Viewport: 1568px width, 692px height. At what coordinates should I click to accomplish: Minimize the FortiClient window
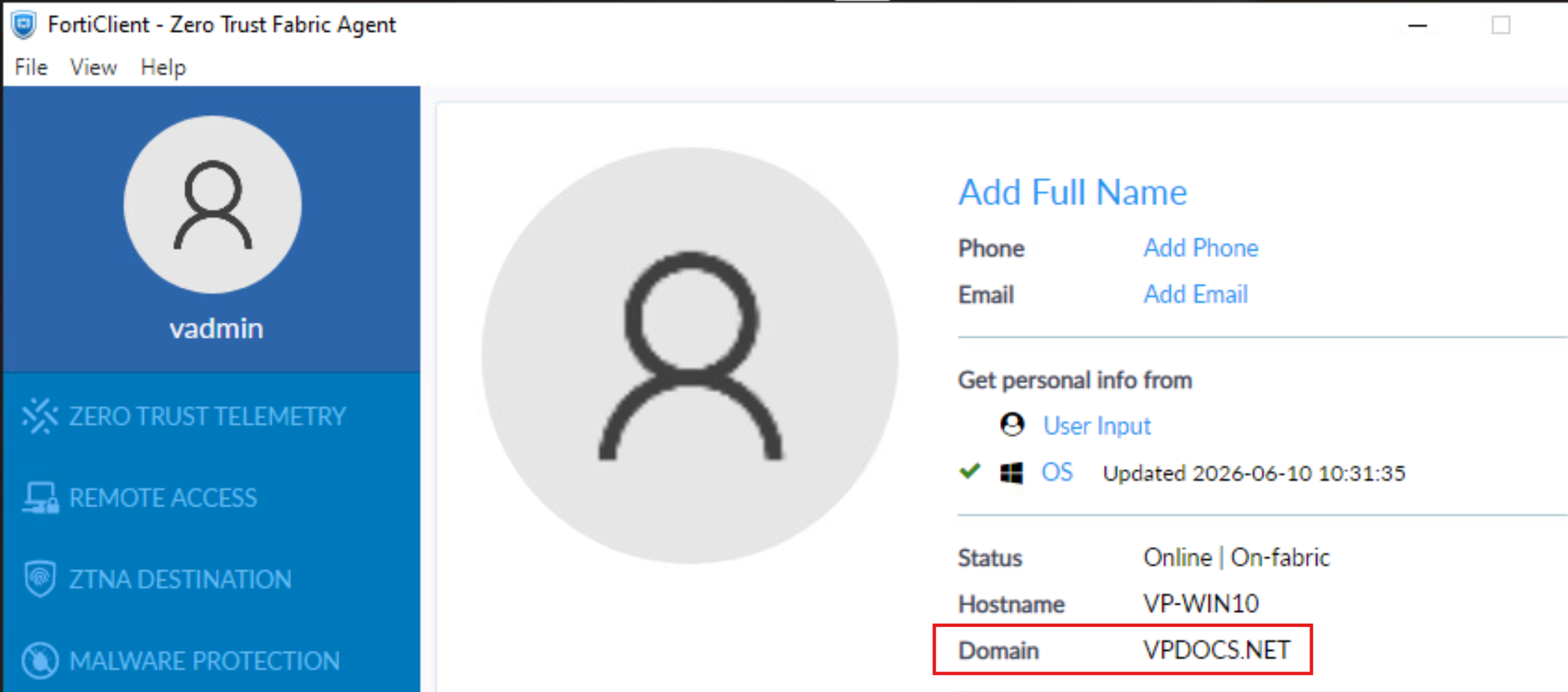(x=1418, y=25)
